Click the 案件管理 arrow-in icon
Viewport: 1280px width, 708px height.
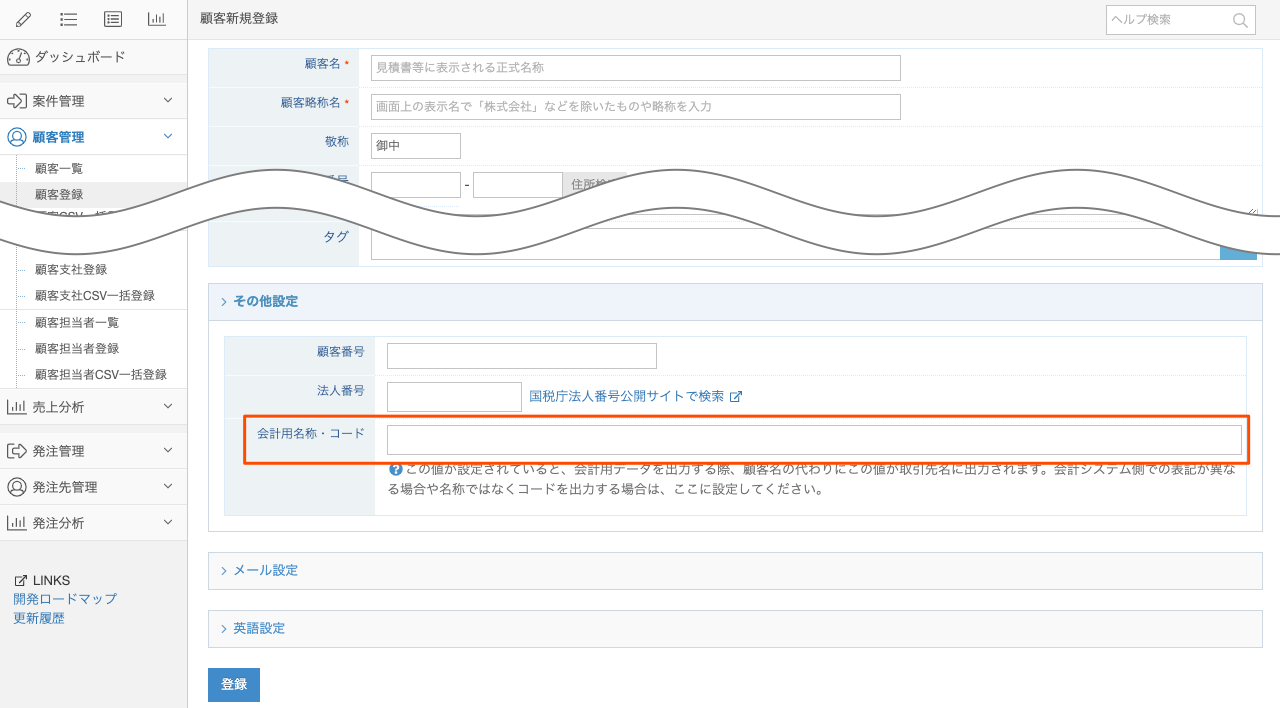pos(17,101)
